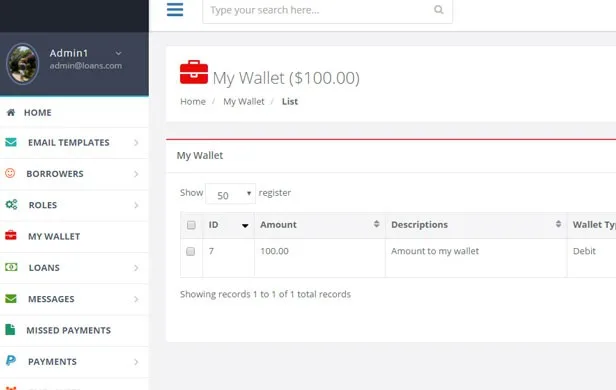Expand the Admin1 profile chevron

118,53
